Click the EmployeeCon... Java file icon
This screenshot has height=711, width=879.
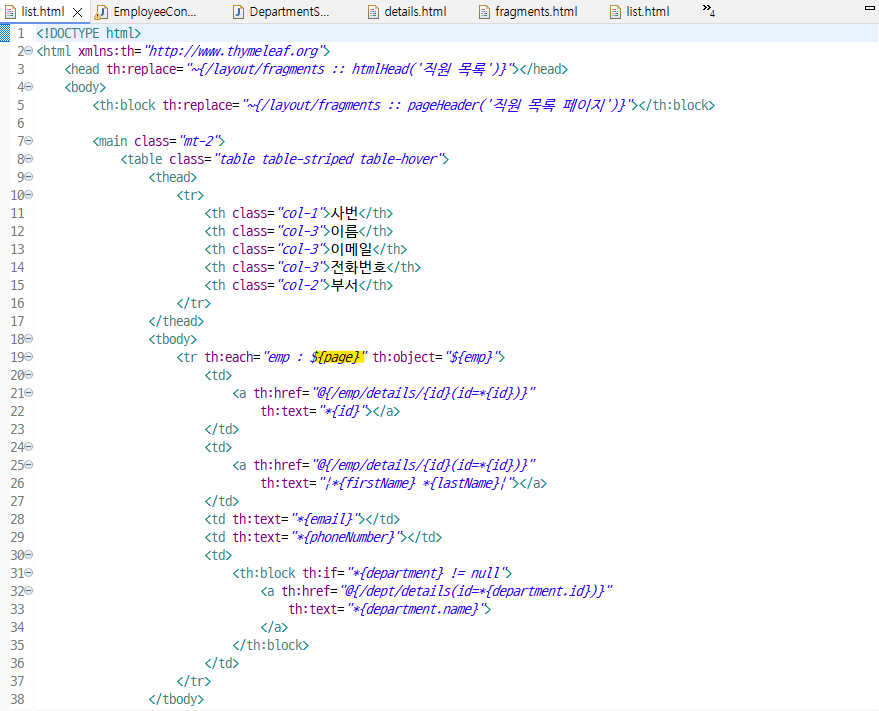[x=101, y=12]
